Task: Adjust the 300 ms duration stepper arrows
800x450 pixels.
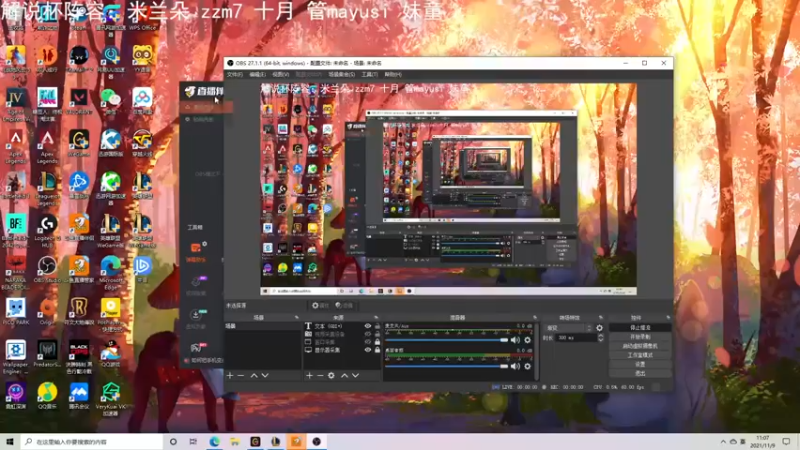Action: [601, 338]
